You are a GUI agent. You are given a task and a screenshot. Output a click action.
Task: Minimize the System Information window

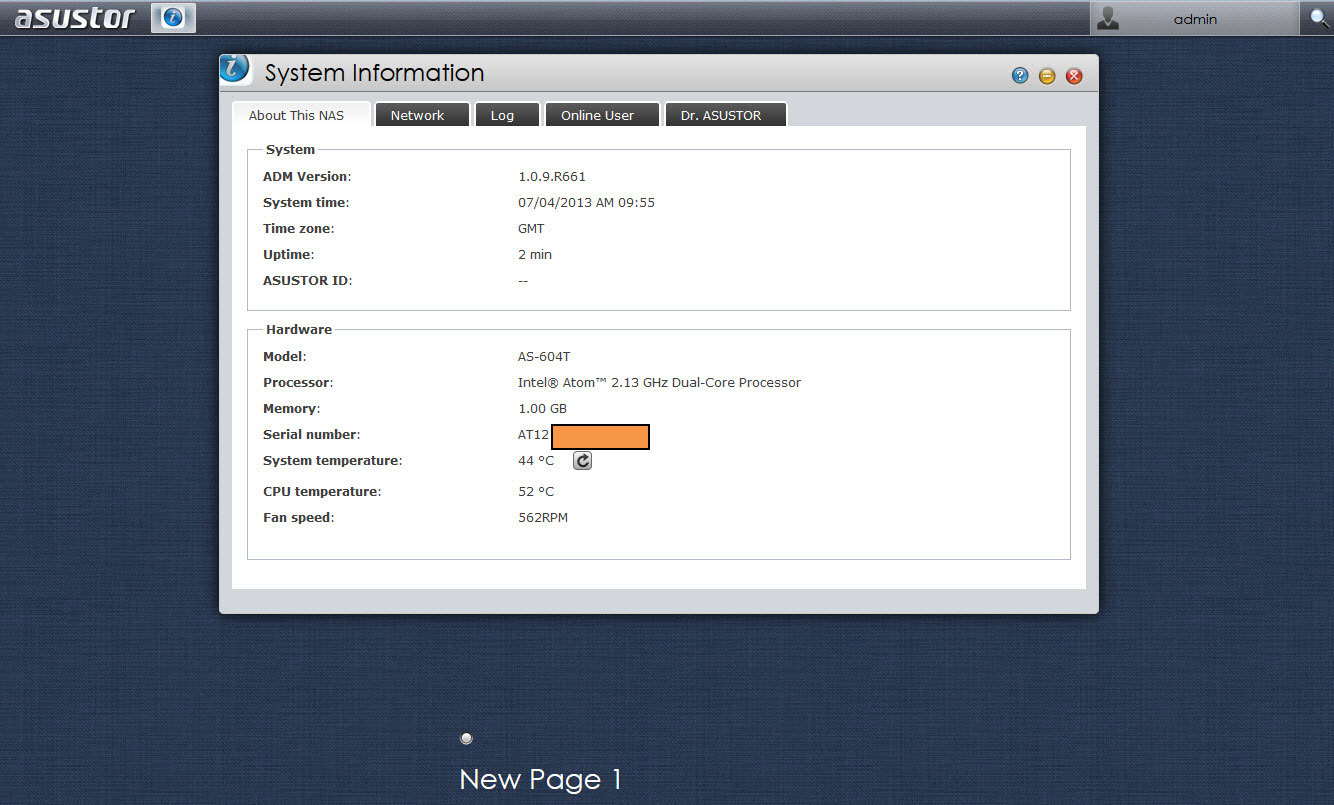(1047, 76)
